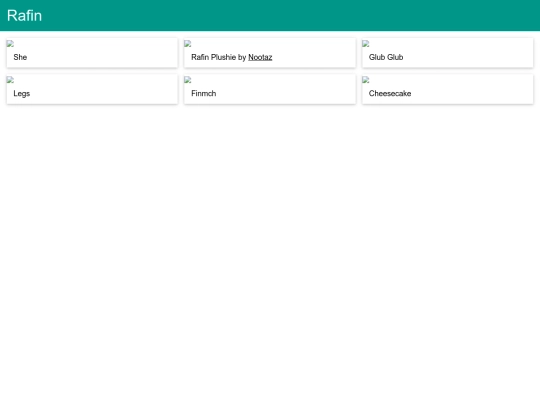
Task: Click the broken image in the Finmch card
Action: coord(188,80)
